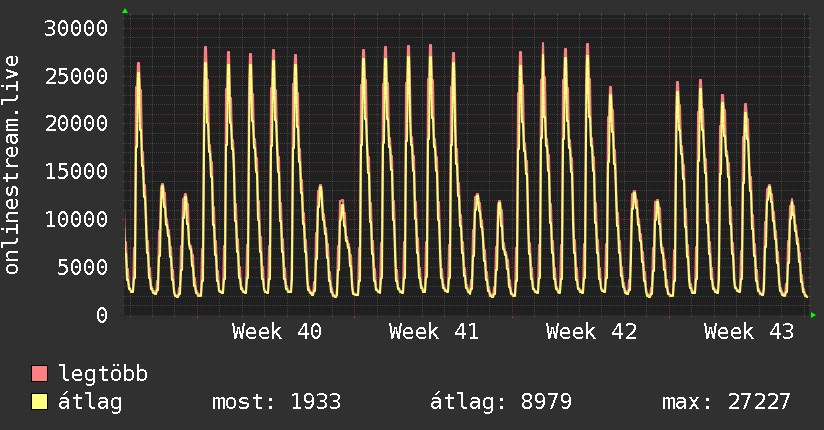Click the green arrow atop the y-axis

click(125, 11)
